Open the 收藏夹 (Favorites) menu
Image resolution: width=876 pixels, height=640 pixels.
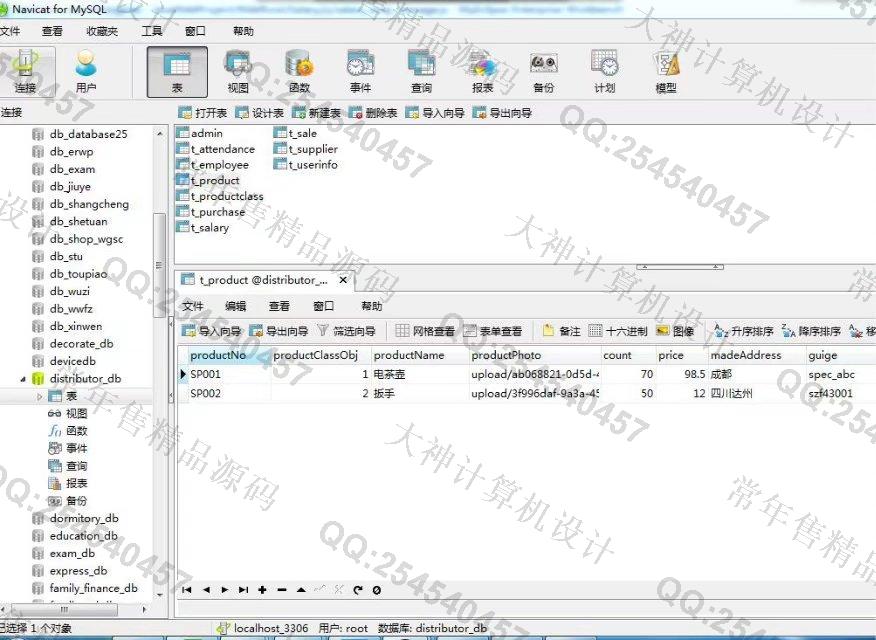(x=102, y=31)
